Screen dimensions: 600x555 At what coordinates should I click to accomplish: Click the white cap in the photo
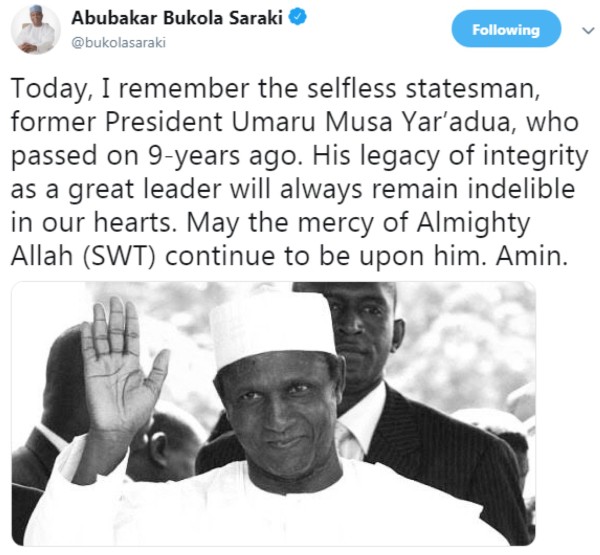[x=272, y=329]
